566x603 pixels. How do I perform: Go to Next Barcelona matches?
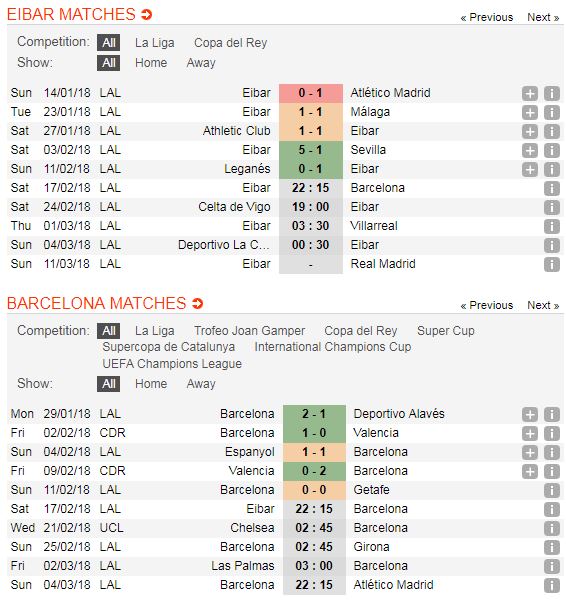(543, 305)
